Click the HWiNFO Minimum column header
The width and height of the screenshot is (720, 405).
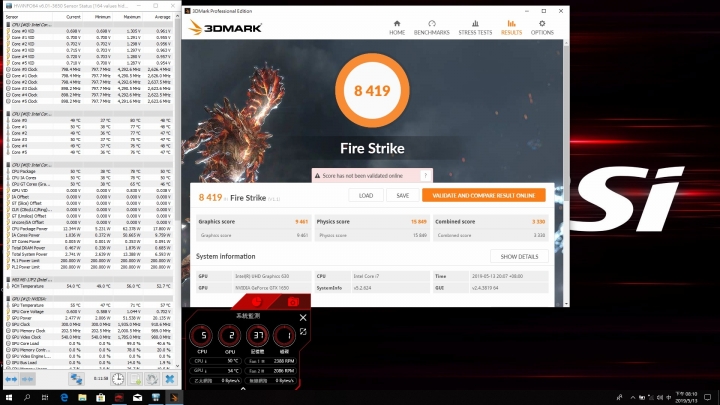[97, 17]
